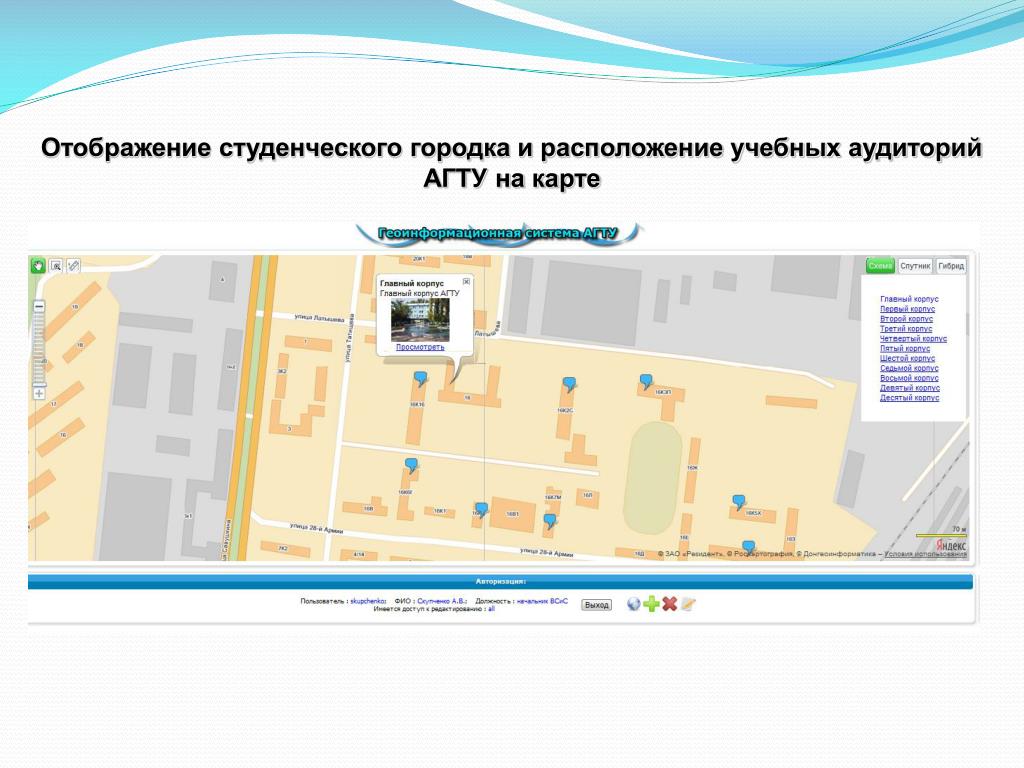Click the blue marker on building 16К5Х
Viewport: 1024px width, 768px height.
(x=739, y=502)
